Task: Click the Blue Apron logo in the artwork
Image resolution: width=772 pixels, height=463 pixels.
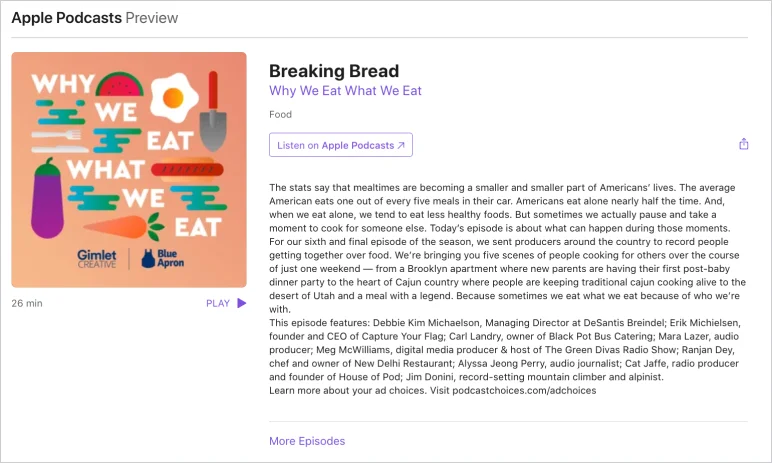Action: 162,258
